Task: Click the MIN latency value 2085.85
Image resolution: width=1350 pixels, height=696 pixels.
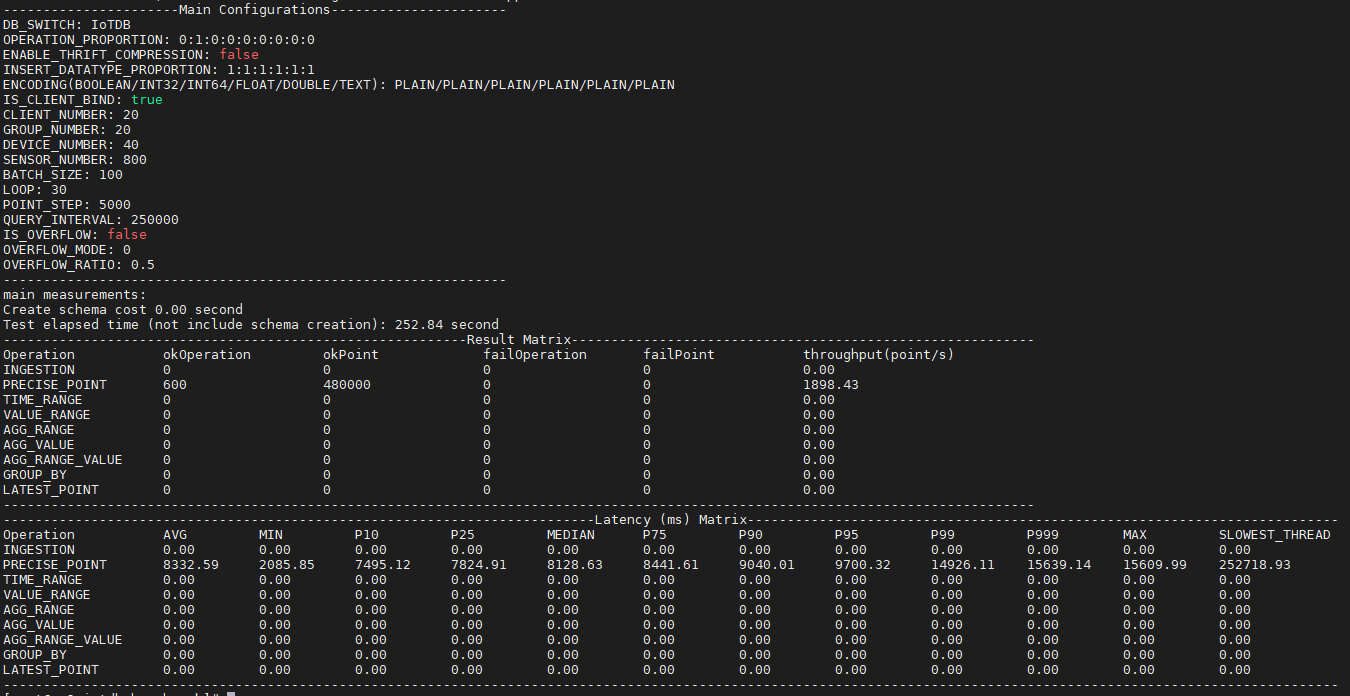Action: (x=287, y=565)
